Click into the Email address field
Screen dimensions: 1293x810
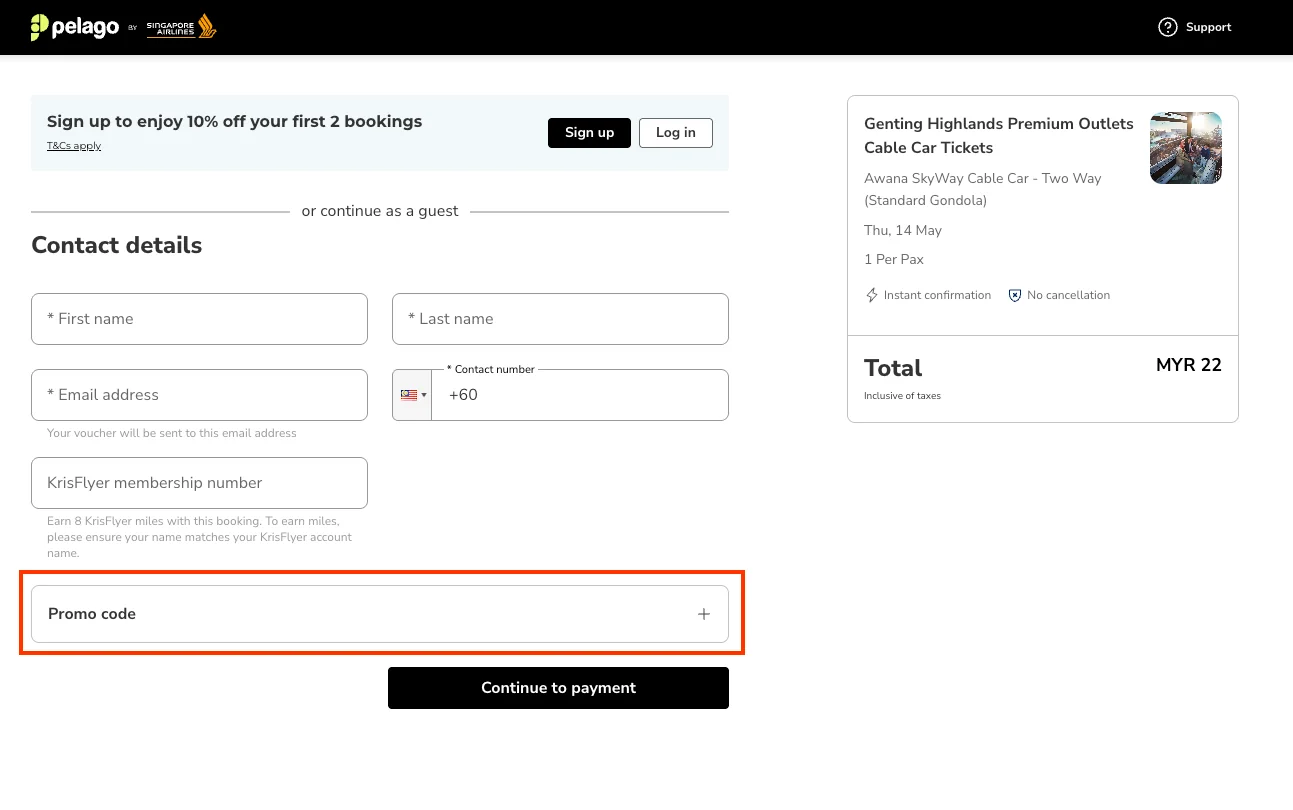[199, 395]
